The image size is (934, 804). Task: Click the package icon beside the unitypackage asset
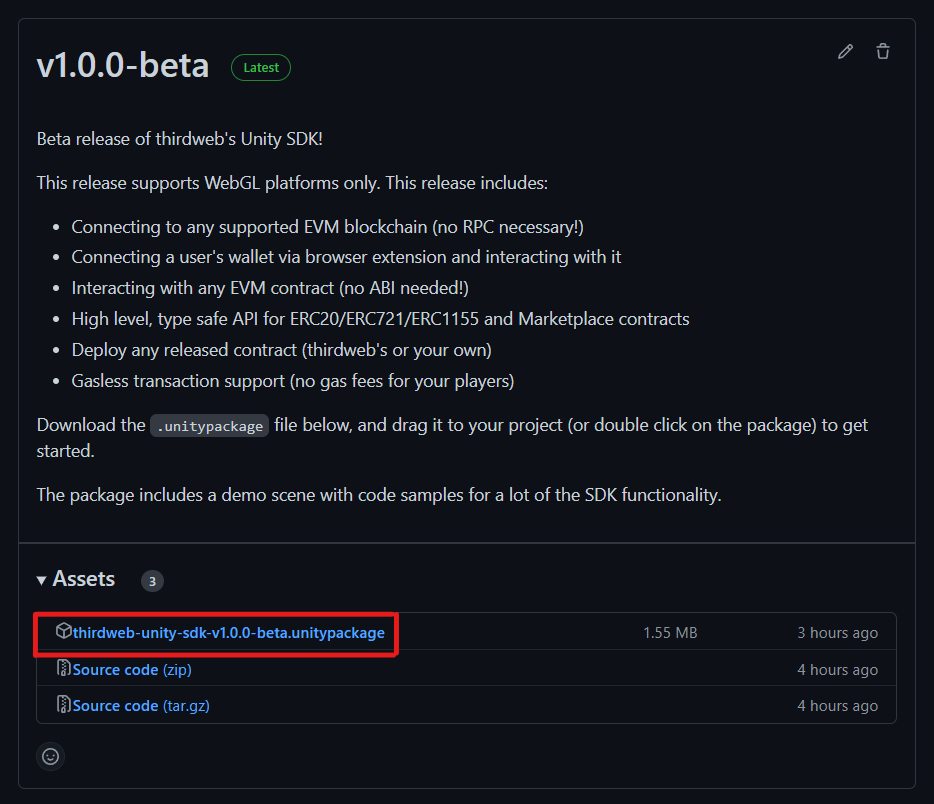[64, 631]
